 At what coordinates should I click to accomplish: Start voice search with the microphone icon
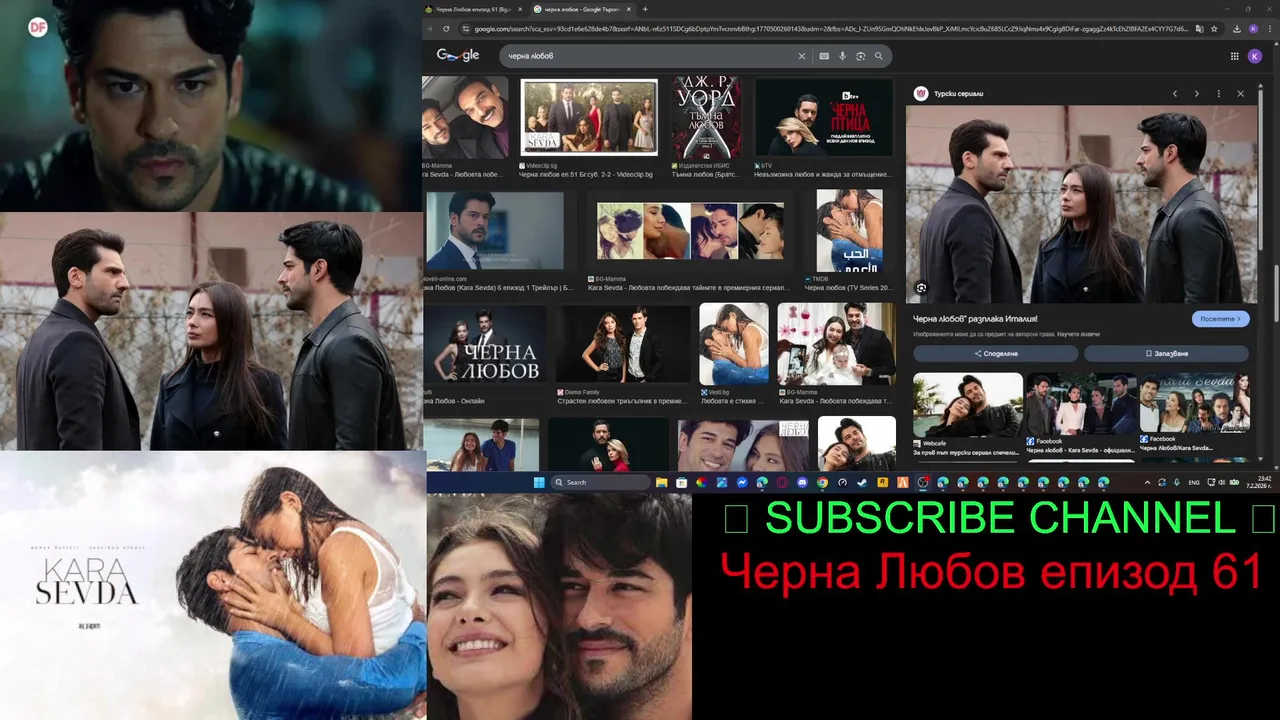pos(842,56)
